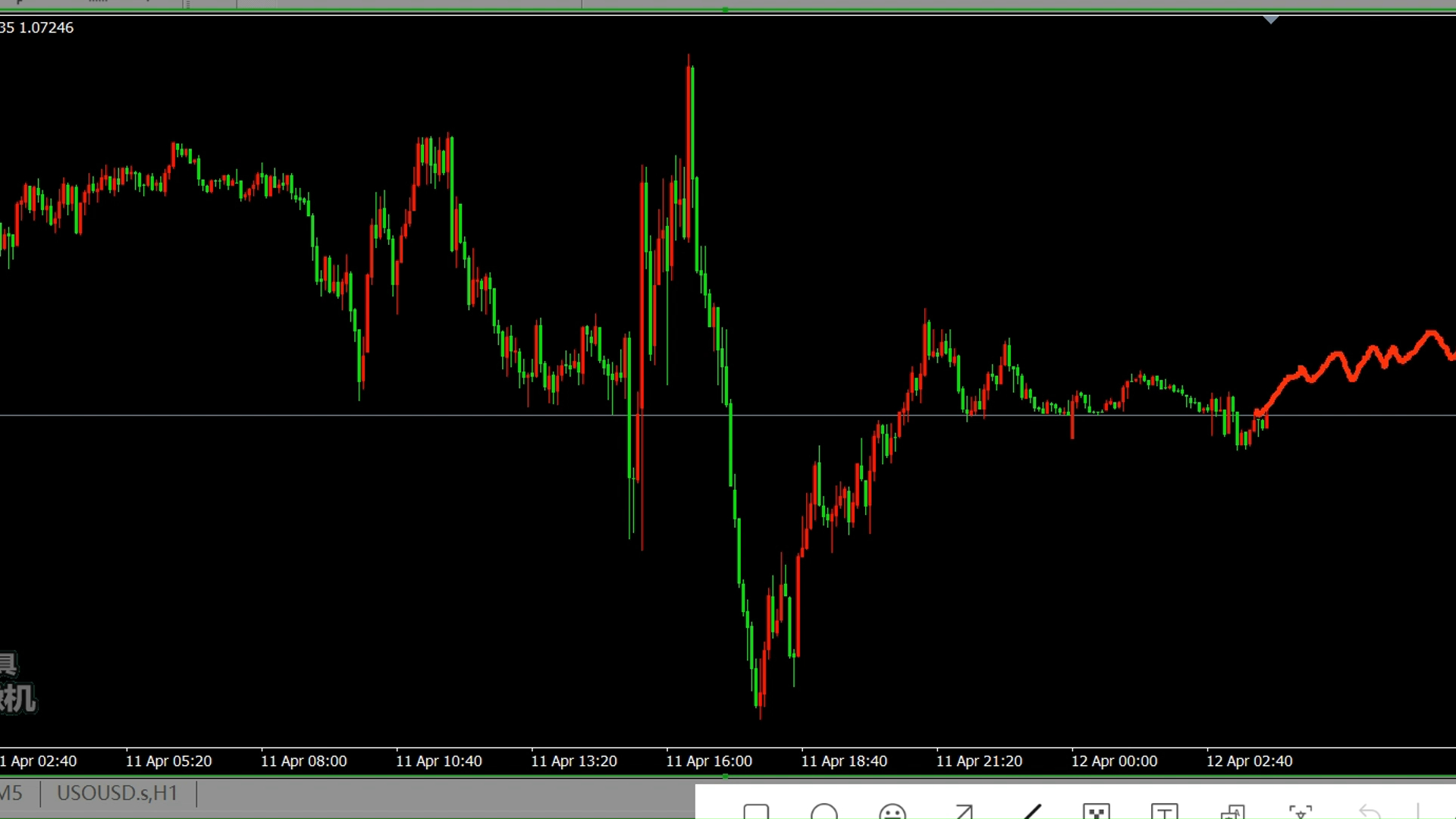Click the 12 Apr 00:00 time label

pyautogui.click(x=1114, y=761)
